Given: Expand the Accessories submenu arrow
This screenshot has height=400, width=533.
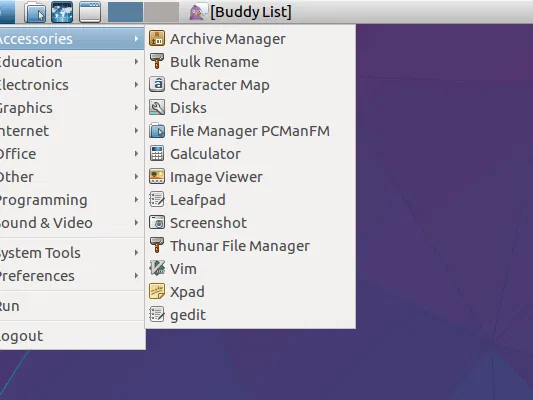Looking at the screenshot, I should pyautogui.click(x=136, y=39).
